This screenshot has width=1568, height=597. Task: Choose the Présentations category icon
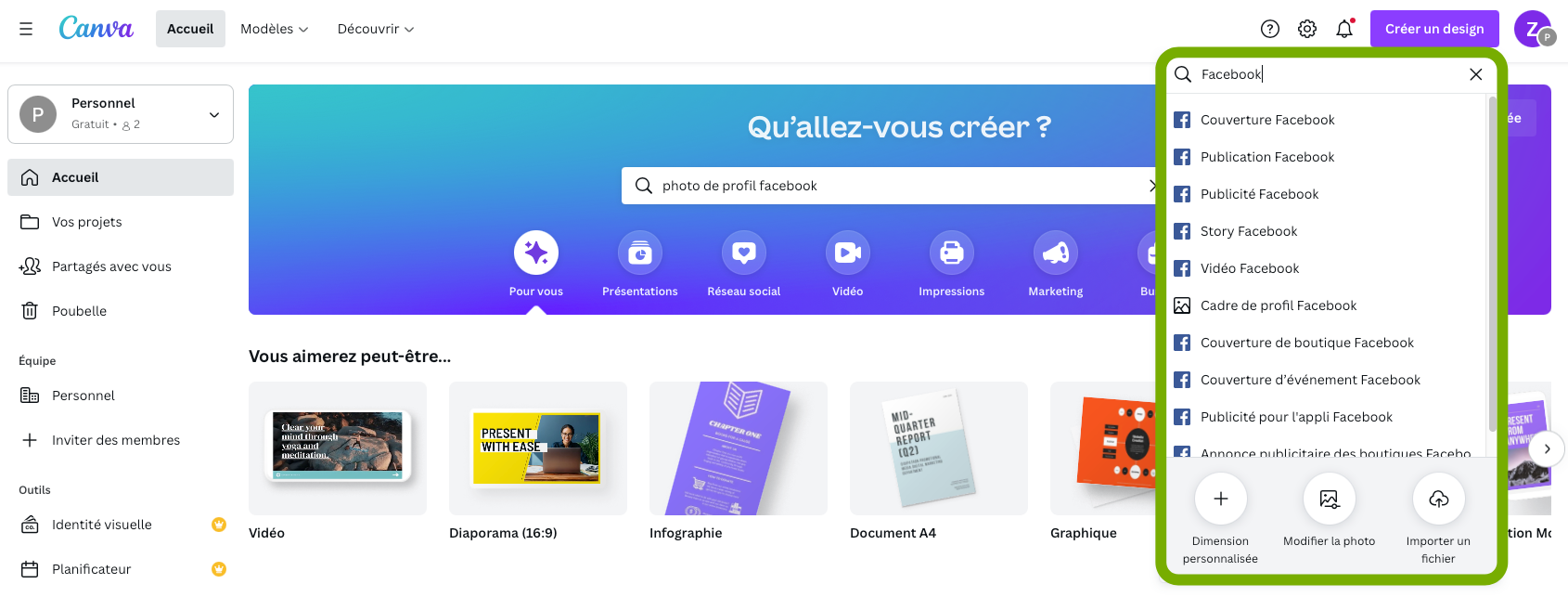point(640,253)
